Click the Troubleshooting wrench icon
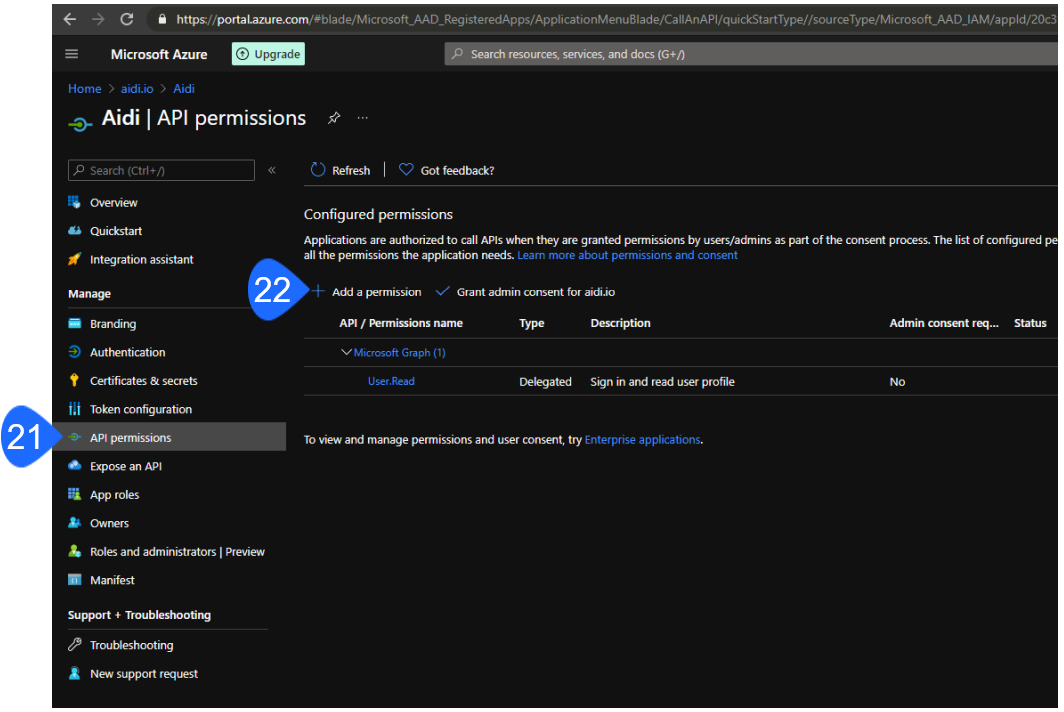Viewport: 1064px width, 712px height. (x=75, y=645)
